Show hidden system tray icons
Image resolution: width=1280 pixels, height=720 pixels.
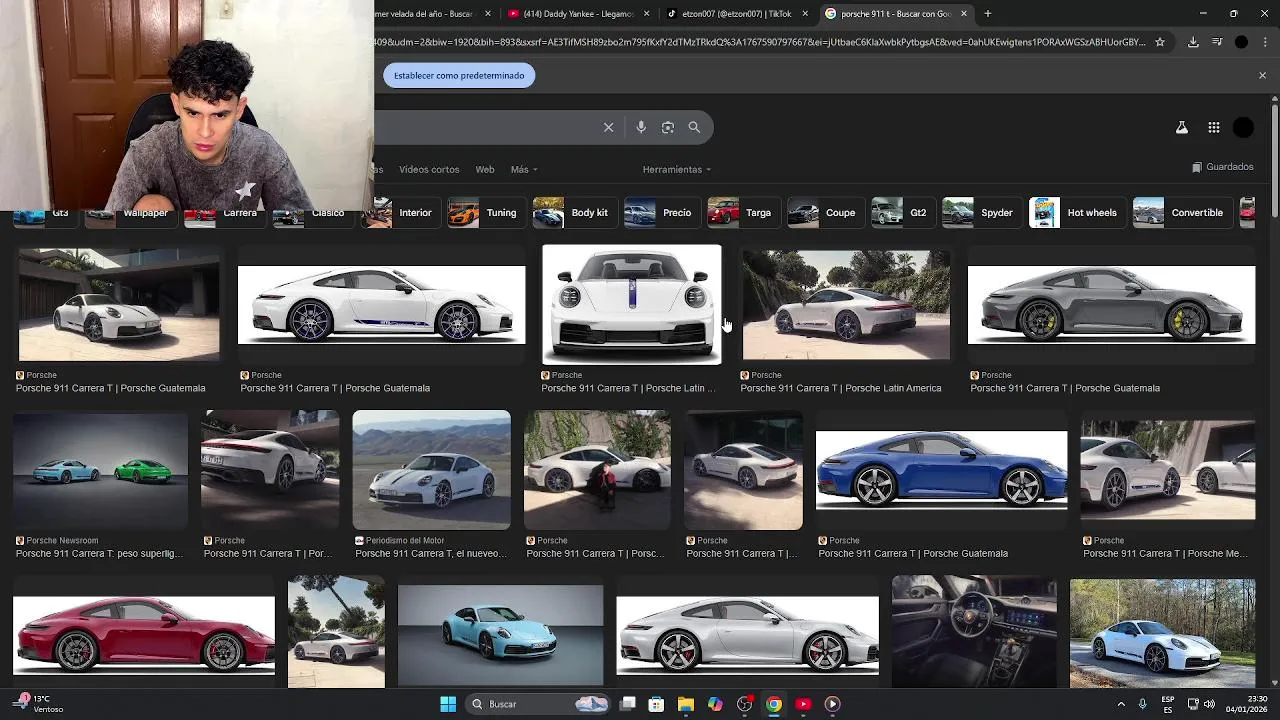(x=1121, y=704)
